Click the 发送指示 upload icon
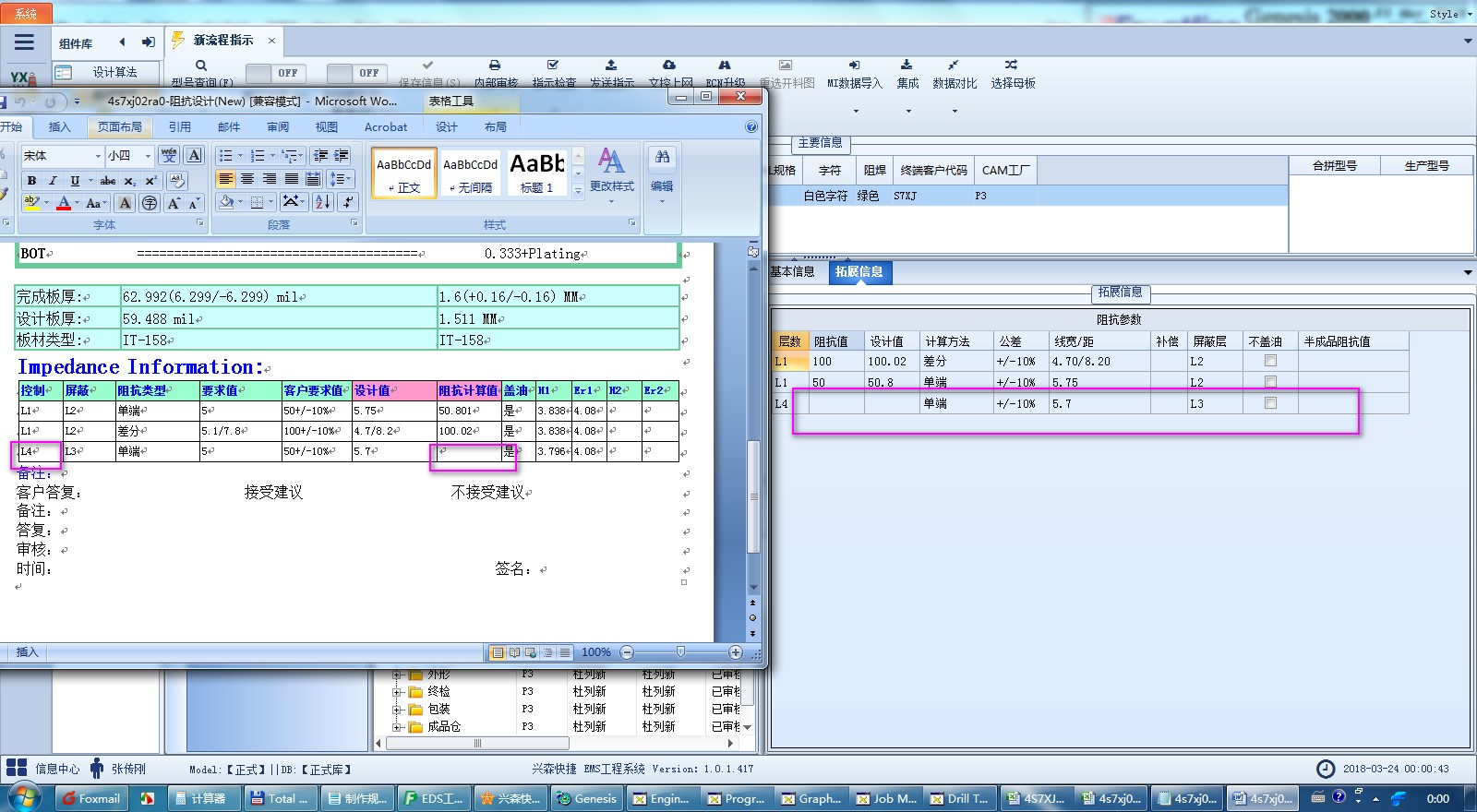The width and height of the screenshot is (1477, 812). [611, 66]
